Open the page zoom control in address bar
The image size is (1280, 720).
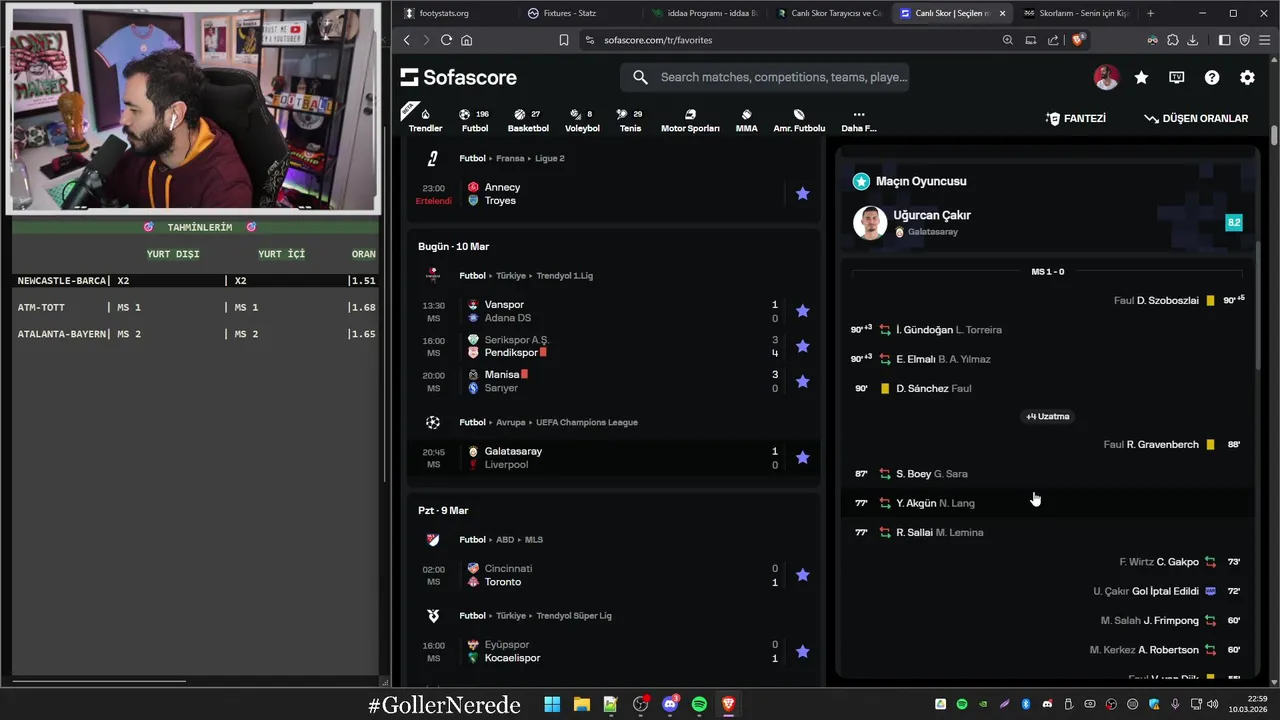pyautogui.click(x=1008, y=40)
